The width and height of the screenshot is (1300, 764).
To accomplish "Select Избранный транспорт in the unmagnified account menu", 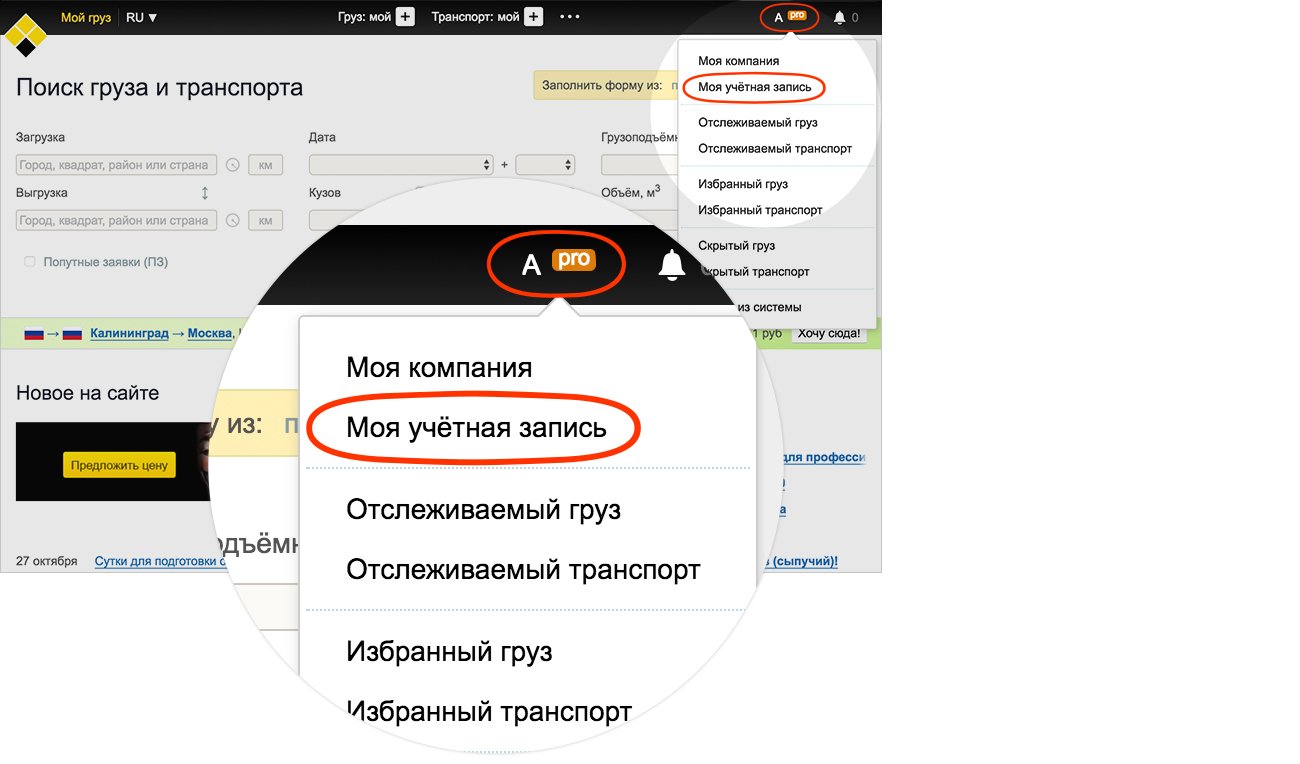I will [x=760, y=211].
